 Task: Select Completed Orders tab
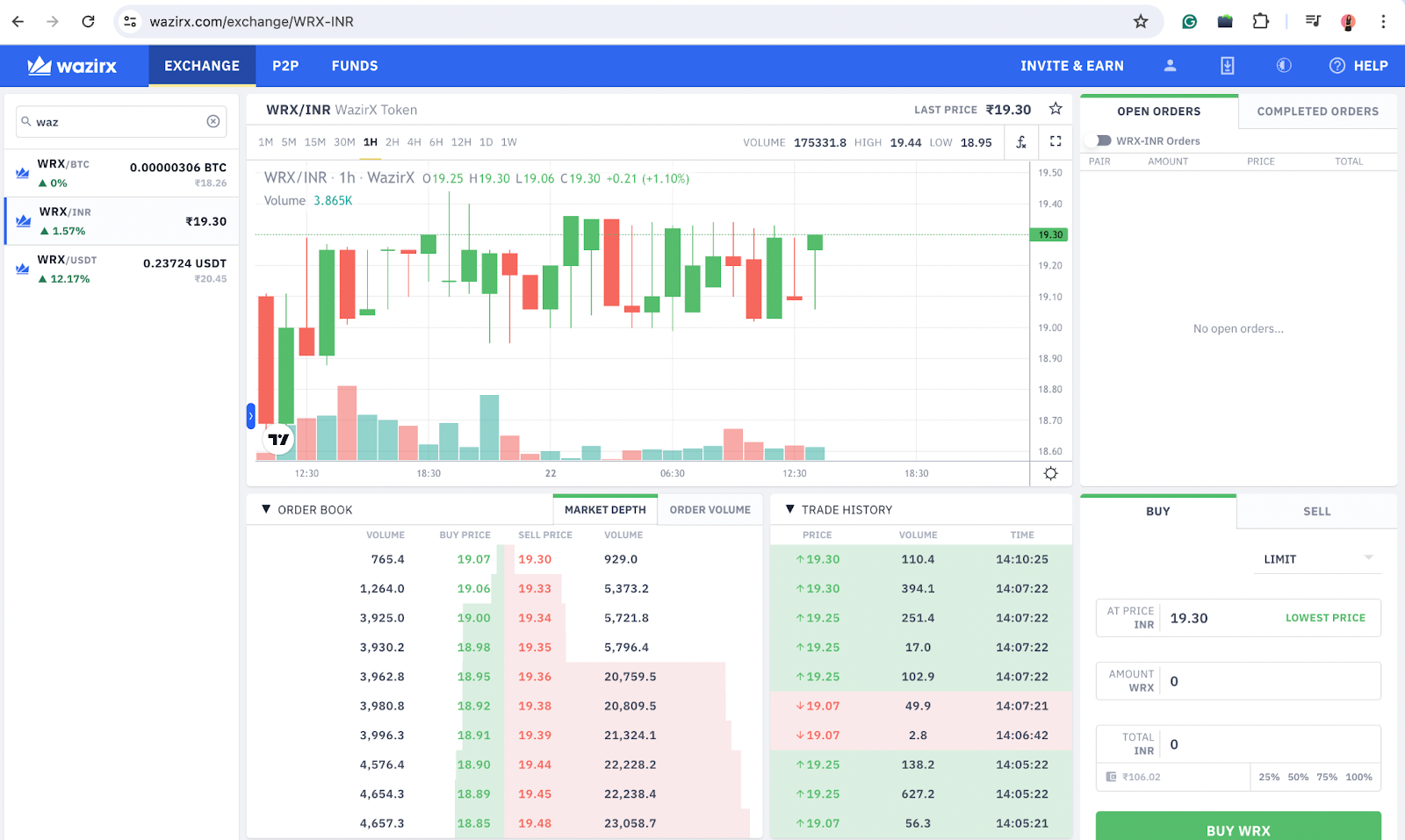(x=1318, y=111)
